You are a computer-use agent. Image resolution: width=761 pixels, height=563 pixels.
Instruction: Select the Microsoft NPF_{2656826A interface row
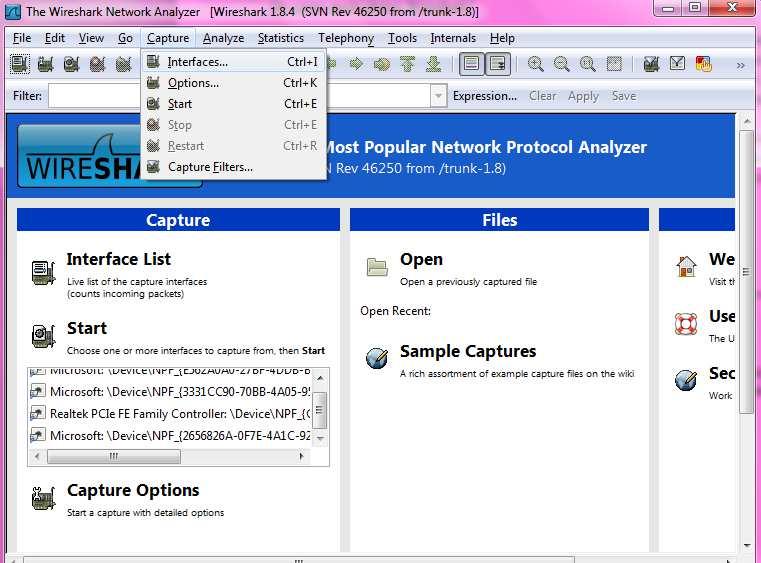pos(169,435)
